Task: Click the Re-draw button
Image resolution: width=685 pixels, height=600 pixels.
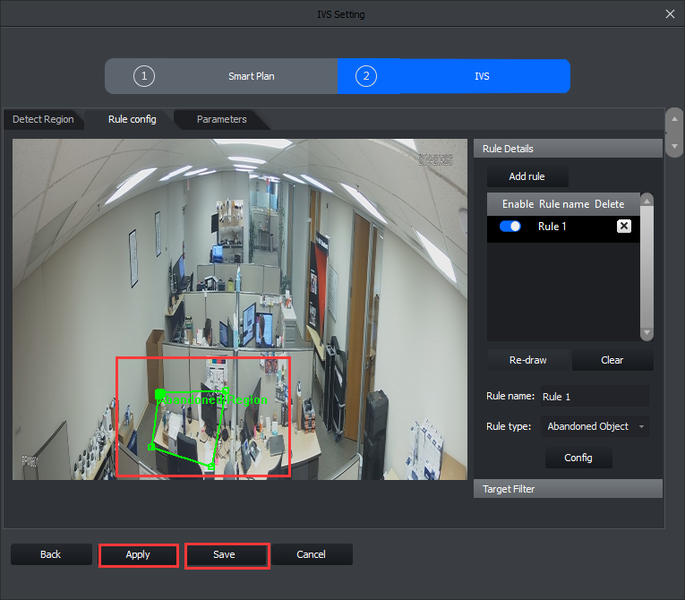Action: pyautogui.click(x=529, y=360)
